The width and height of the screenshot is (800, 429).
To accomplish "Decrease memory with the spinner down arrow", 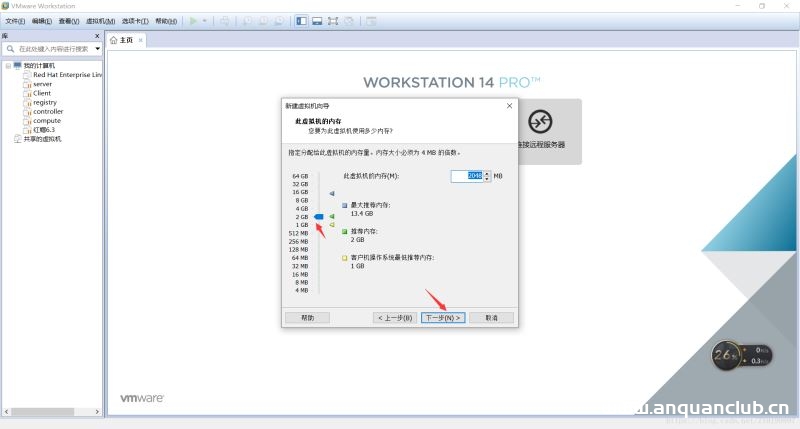I will [487, 179].
